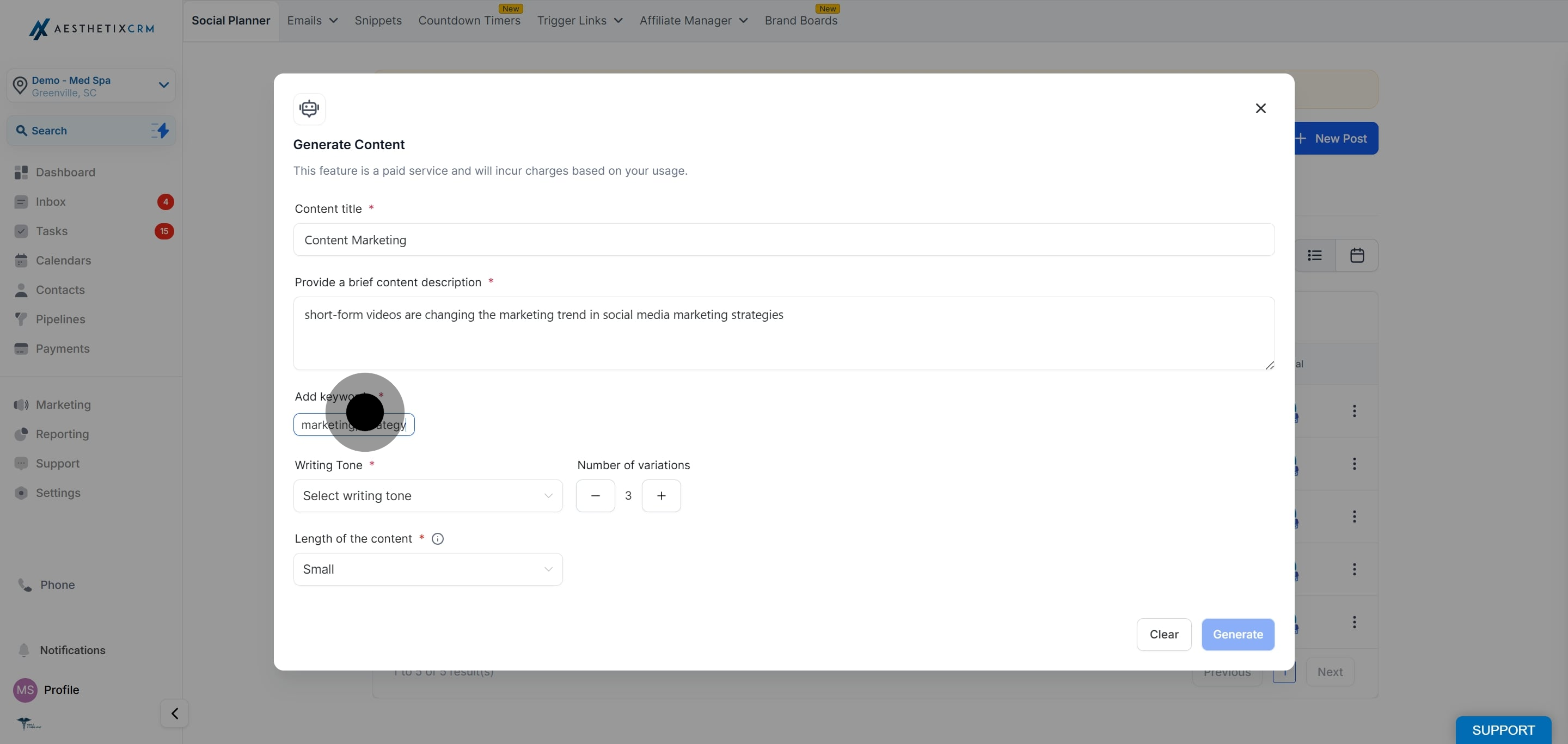Click into the Content title field

tap(783, 241)
